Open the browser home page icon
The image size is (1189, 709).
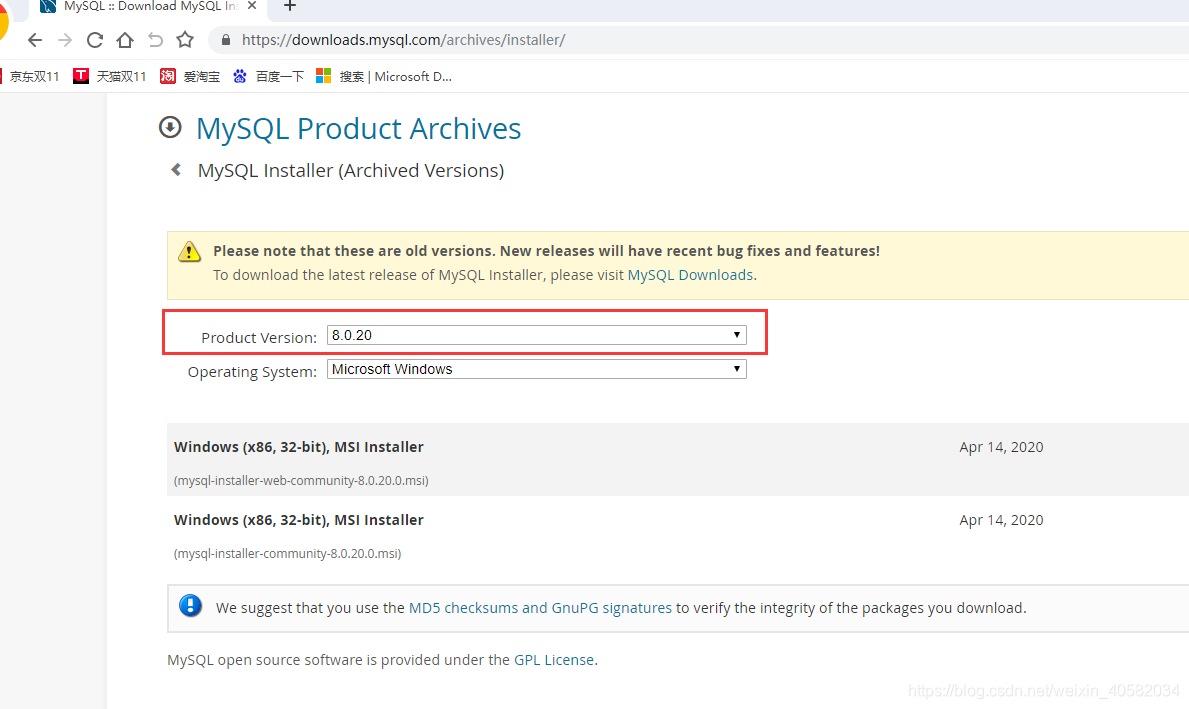pyautogui.click(x=125, y=40)
